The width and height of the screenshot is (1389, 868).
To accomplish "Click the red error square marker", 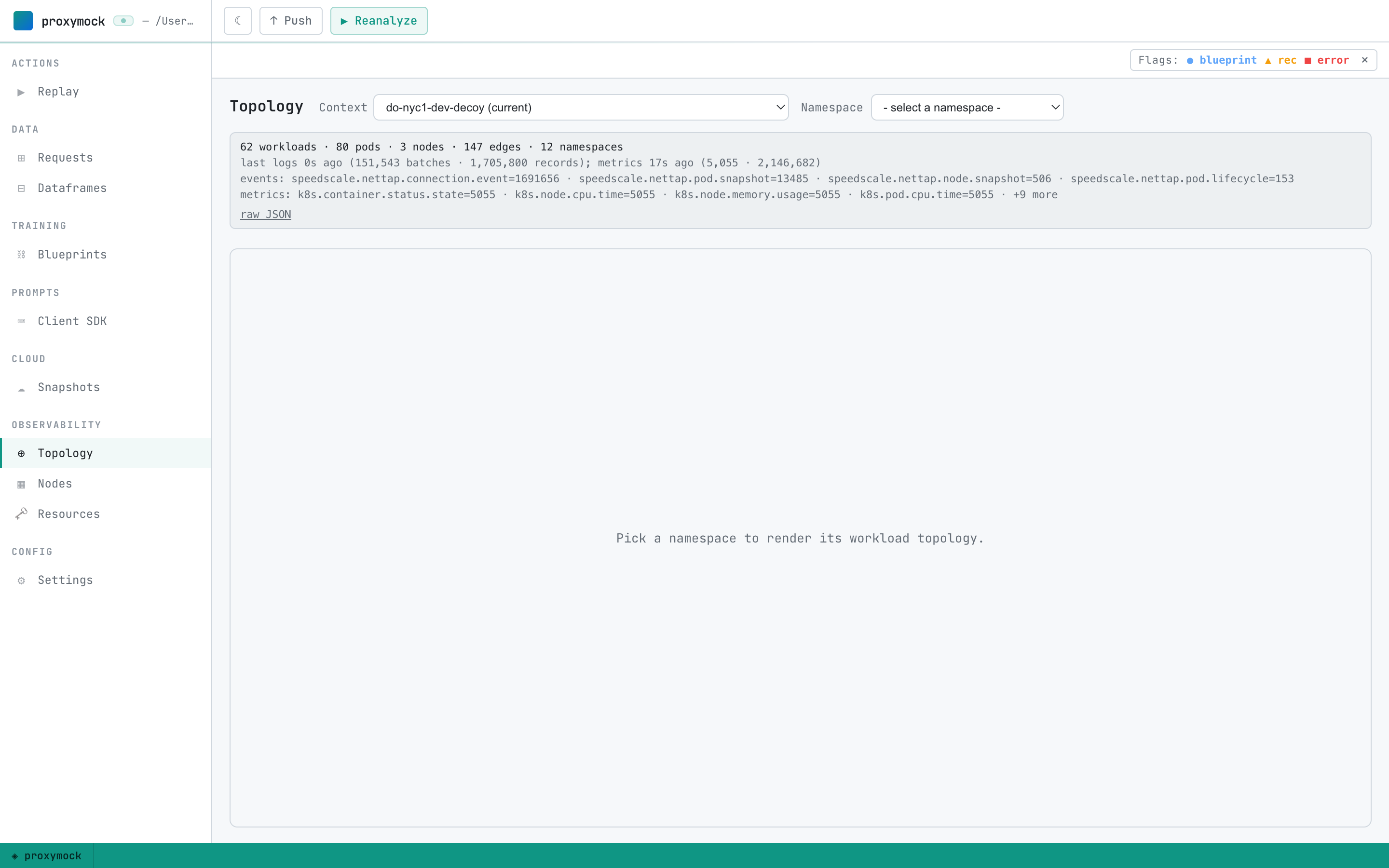I will pyautogui.click(x=1307, y=60).
